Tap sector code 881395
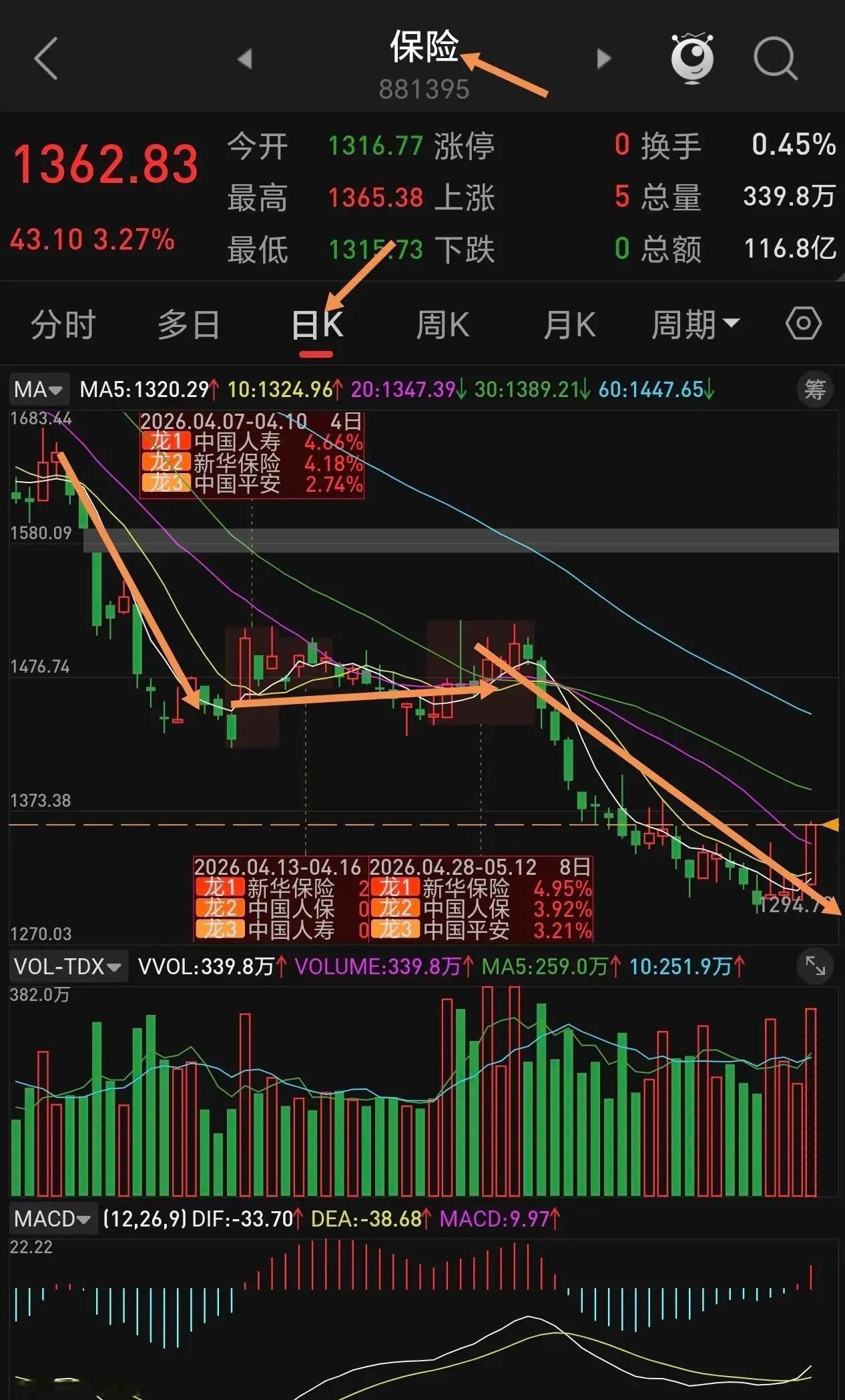Image resolution: width=845 pixels, height=1400 pixels. pos(425,89)
